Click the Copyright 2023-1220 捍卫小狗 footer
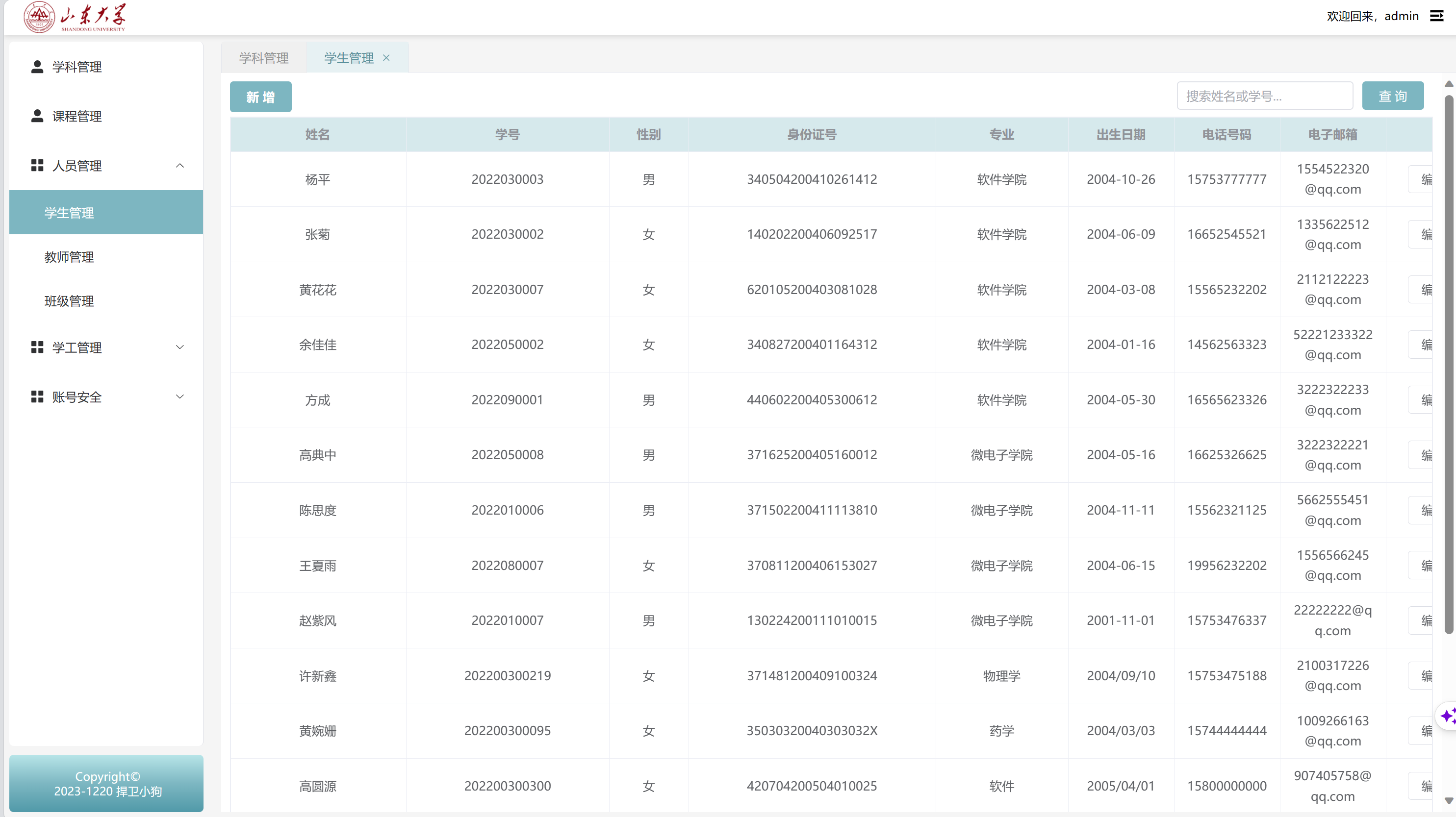1456x817 pixels. 107,784
